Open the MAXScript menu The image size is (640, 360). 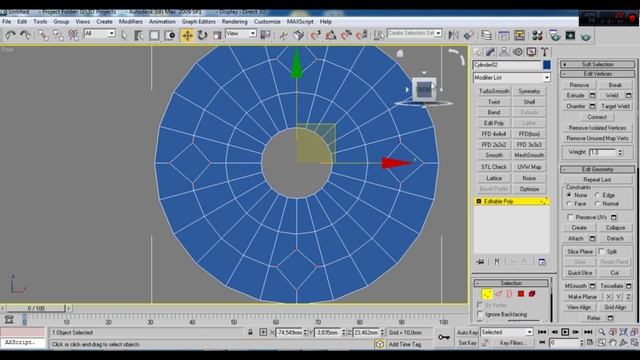[x=300, y=22]
